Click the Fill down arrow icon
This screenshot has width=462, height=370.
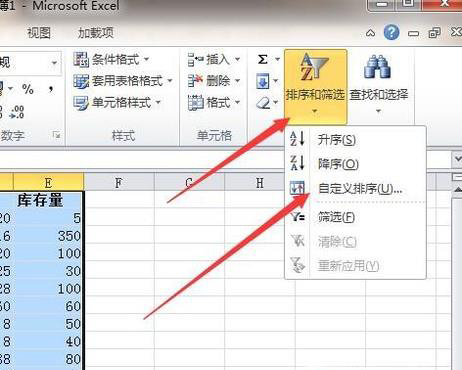tap(263, 81)
